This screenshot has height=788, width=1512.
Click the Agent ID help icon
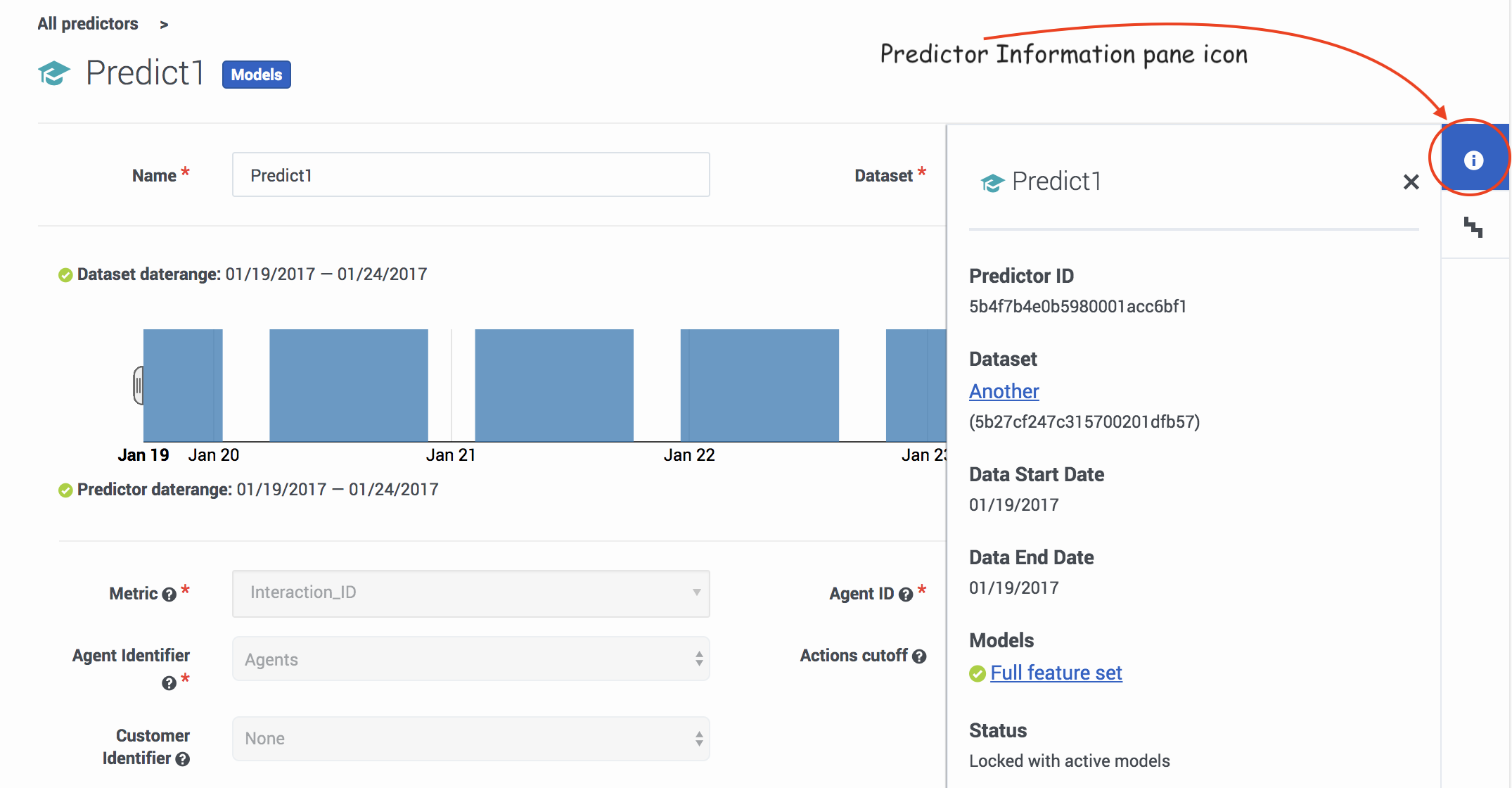tap(906, 595)
